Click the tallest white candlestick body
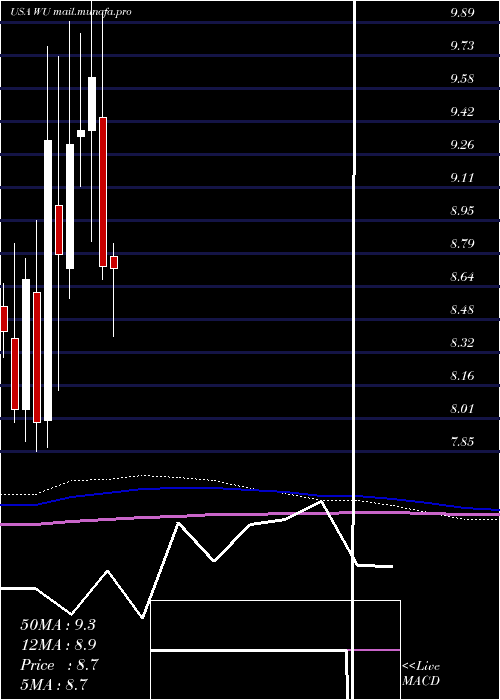Screen dimensions: 500x700 click(x=48, y=280)
